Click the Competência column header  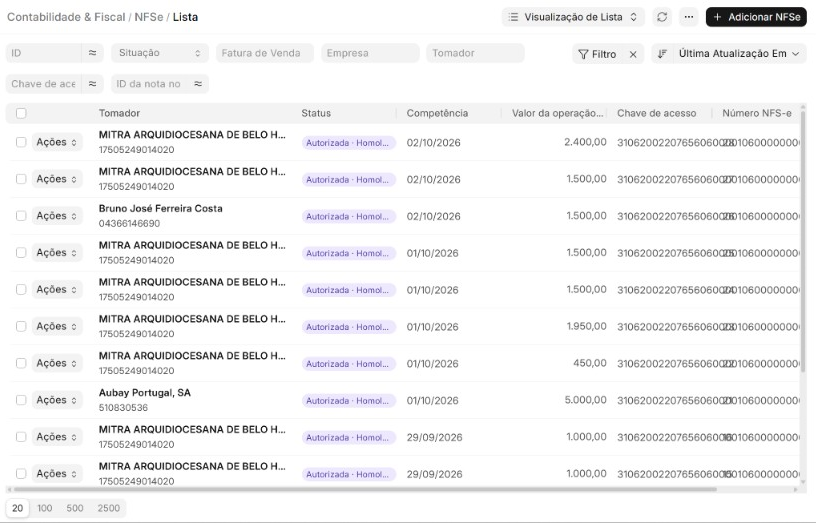(x=437, y=113)
